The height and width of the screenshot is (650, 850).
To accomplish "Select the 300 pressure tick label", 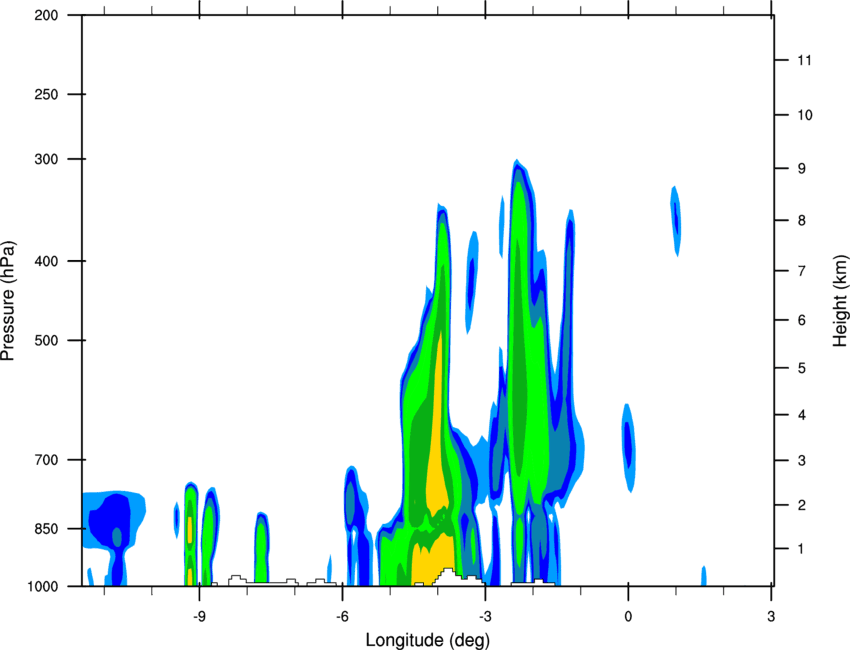I will [x=46, y=159].
